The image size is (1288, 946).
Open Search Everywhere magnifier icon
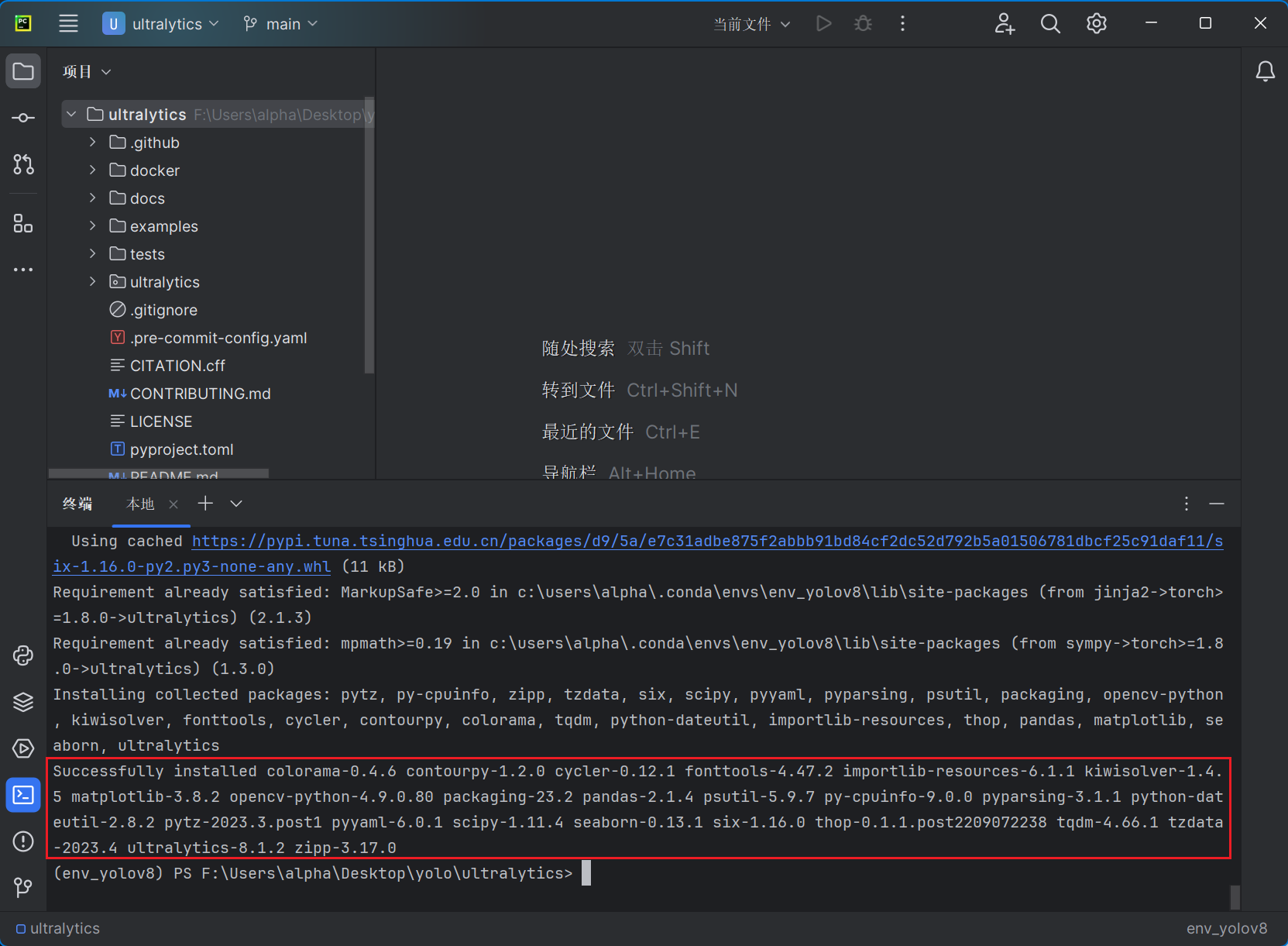[1050, 24]
